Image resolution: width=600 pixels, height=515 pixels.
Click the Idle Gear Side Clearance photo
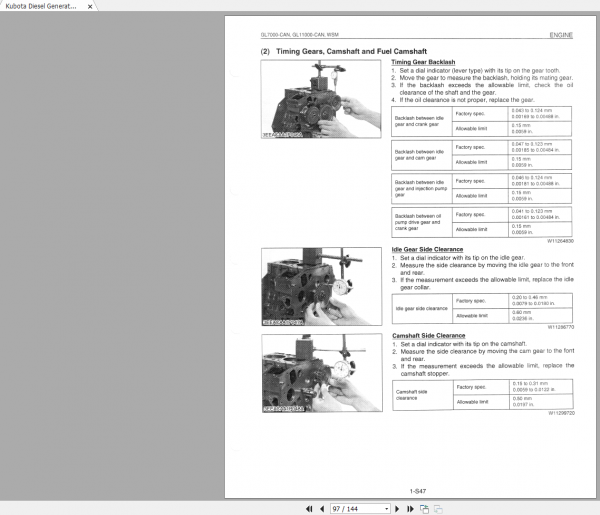pos(321,286)
